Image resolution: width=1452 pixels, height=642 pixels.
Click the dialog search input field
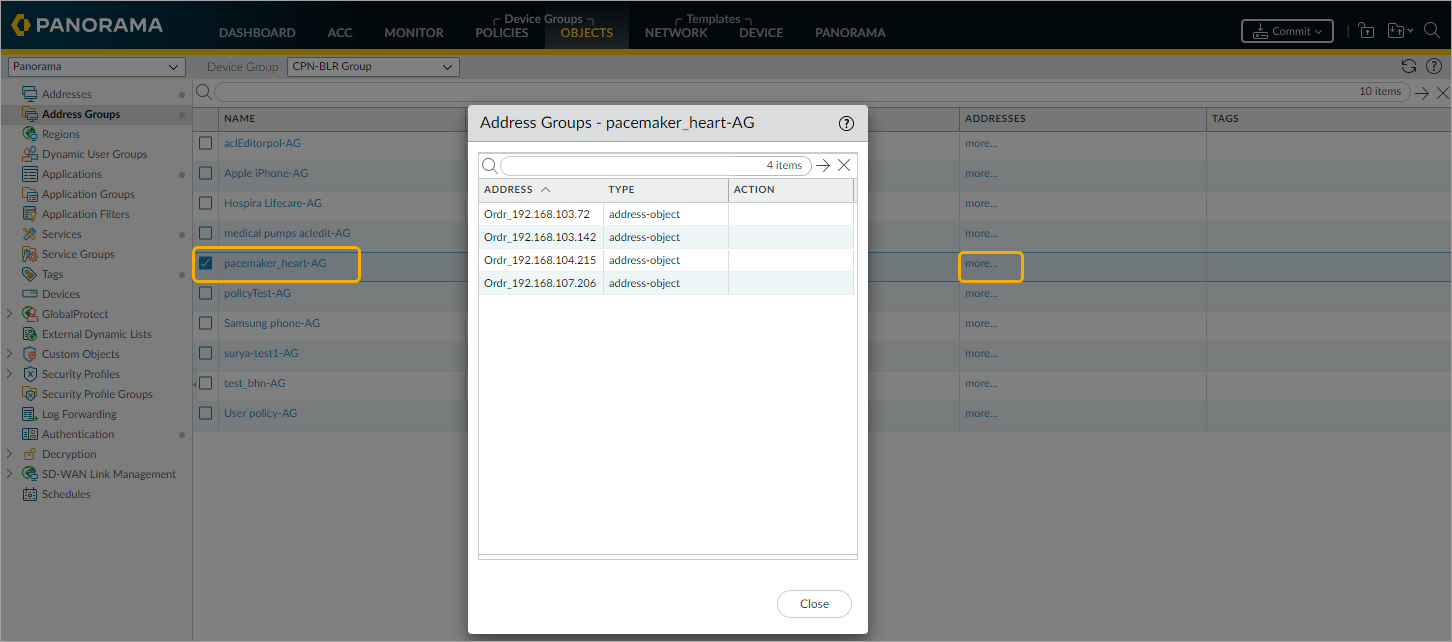tap(630, 165)
